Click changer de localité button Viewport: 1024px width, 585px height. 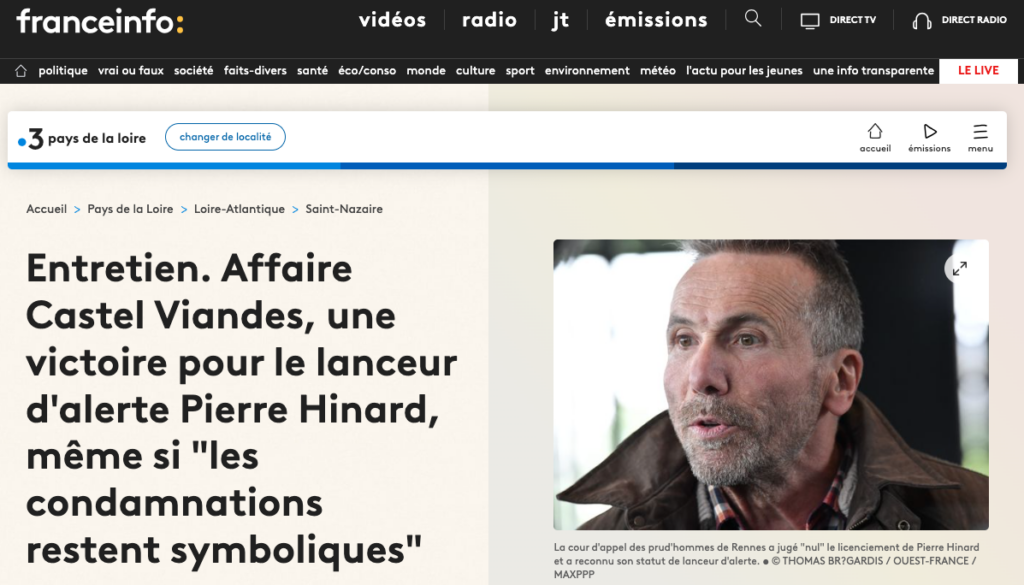tap(225, 136)
